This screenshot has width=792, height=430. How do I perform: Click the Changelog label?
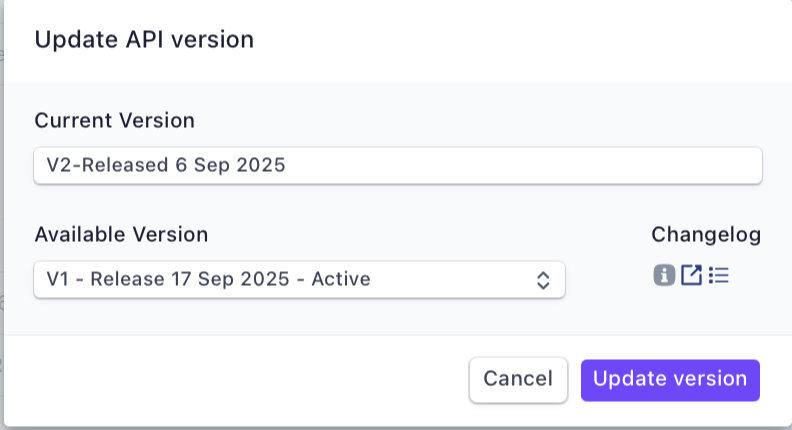pos(706,234)
